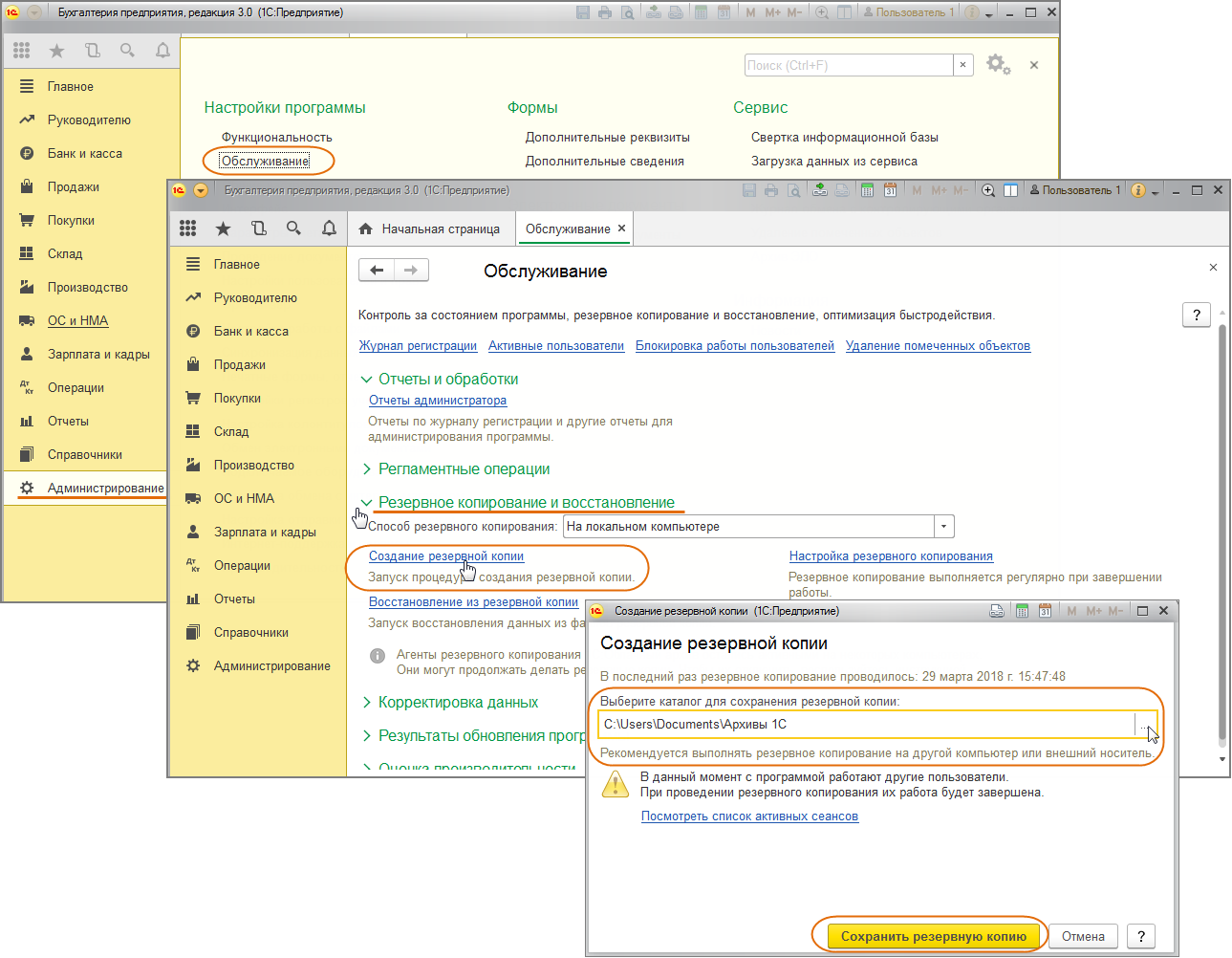Image resolution: width=1232 pixels, height=958 pixels.
Task: Open history icon in Обслуживание window toolbar
Action: [258, 229]
